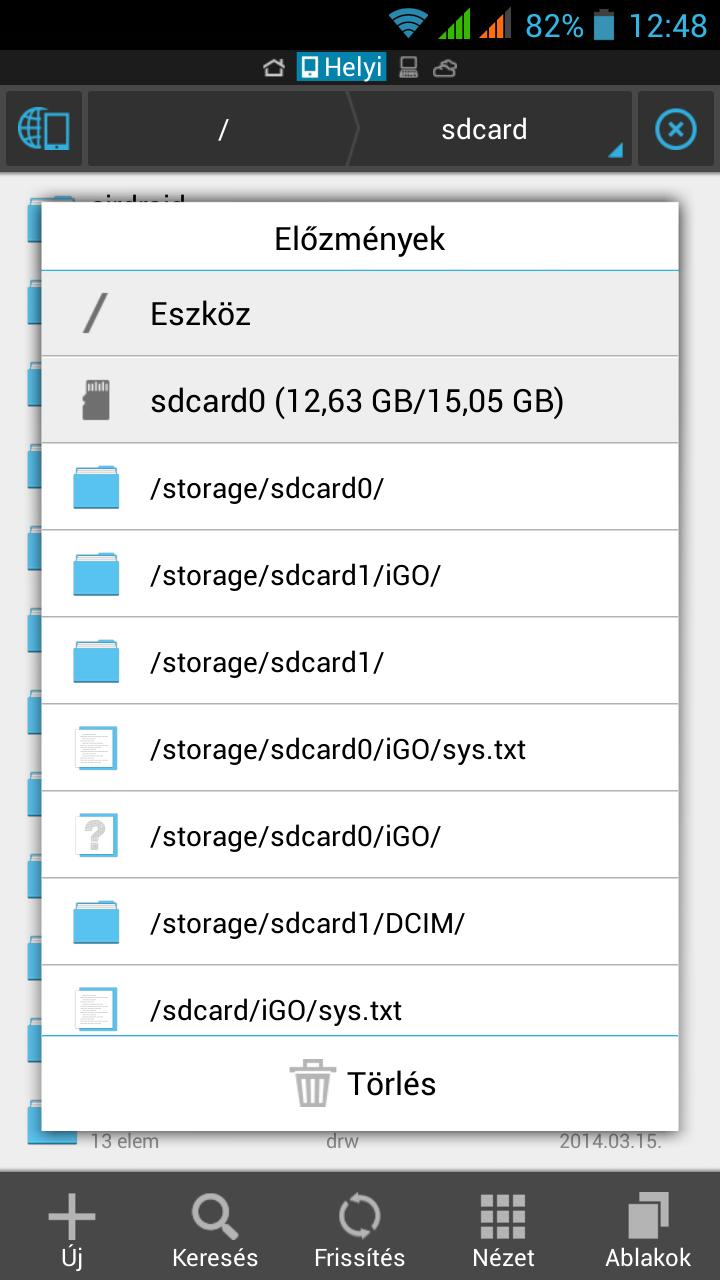Open the globe and phone navigation menu

coord(44,130)
